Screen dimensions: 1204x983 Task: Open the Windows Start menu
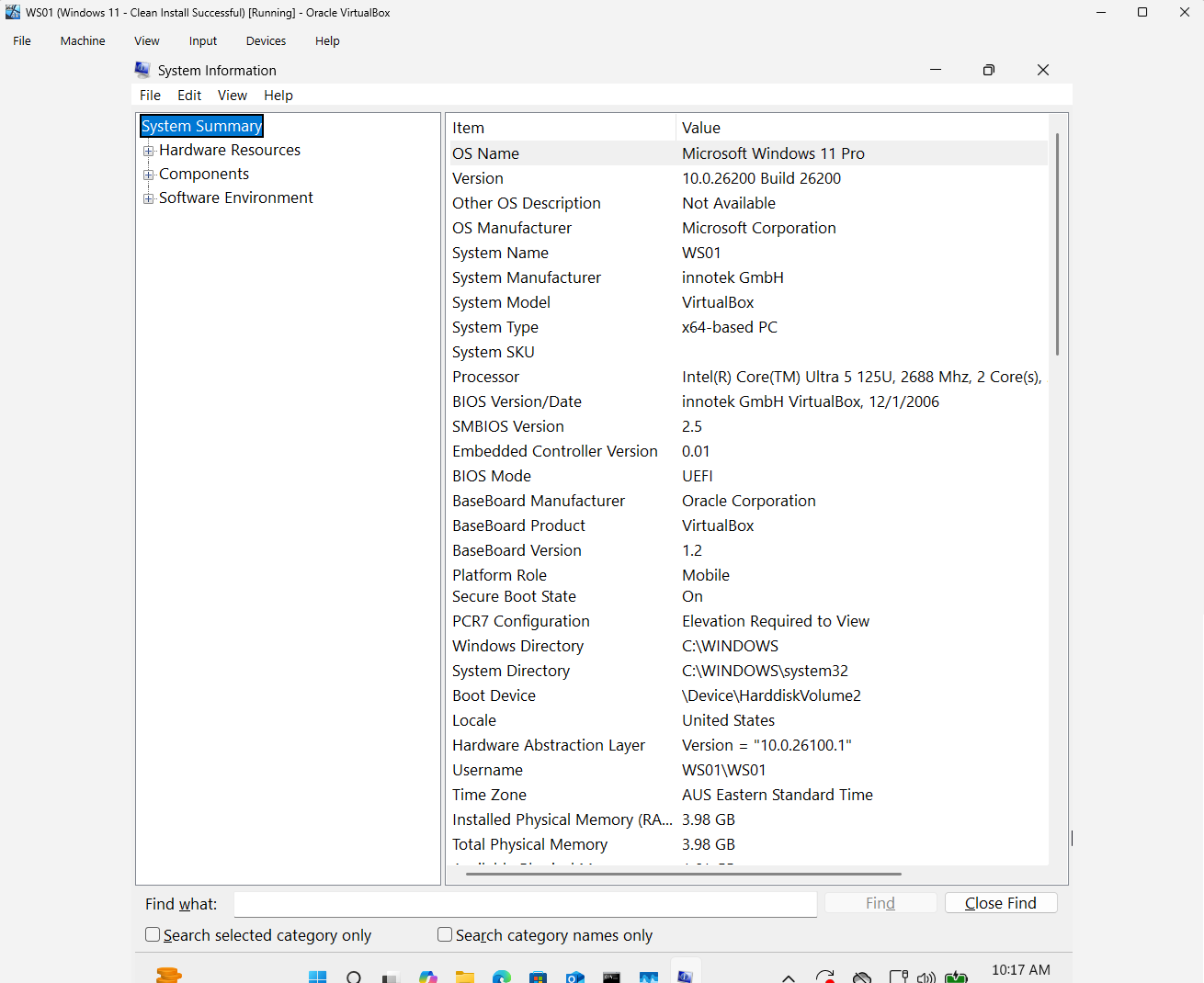[317, 977]
